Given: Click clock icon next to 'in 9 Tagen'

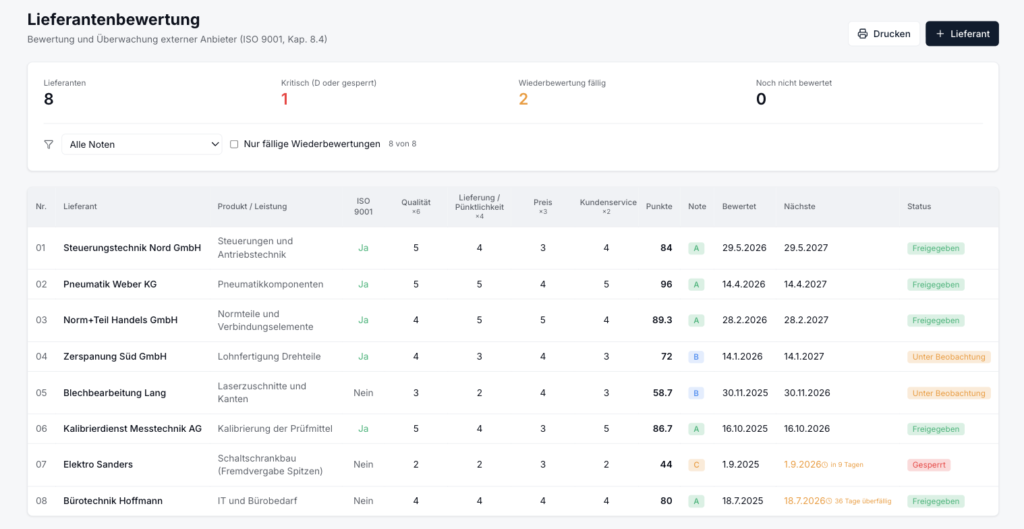Looking at the screenshot, I should [x=825, y=465].
